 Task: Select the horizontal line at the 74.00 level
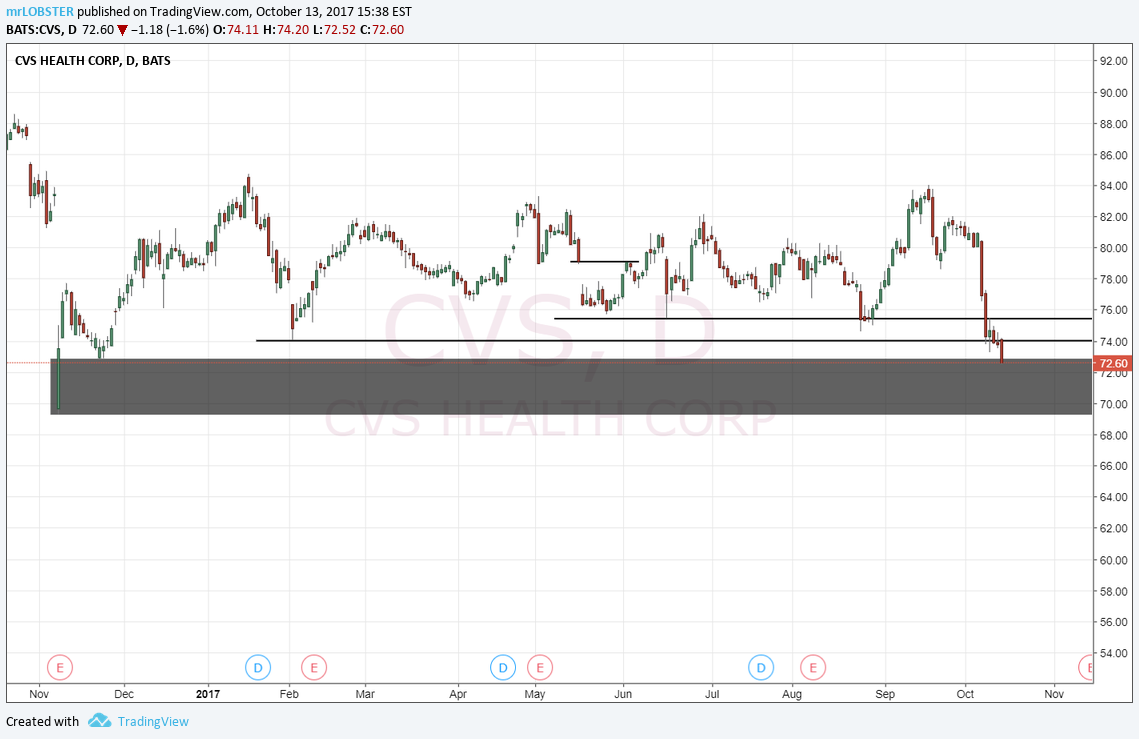click(x=673, y=340)
